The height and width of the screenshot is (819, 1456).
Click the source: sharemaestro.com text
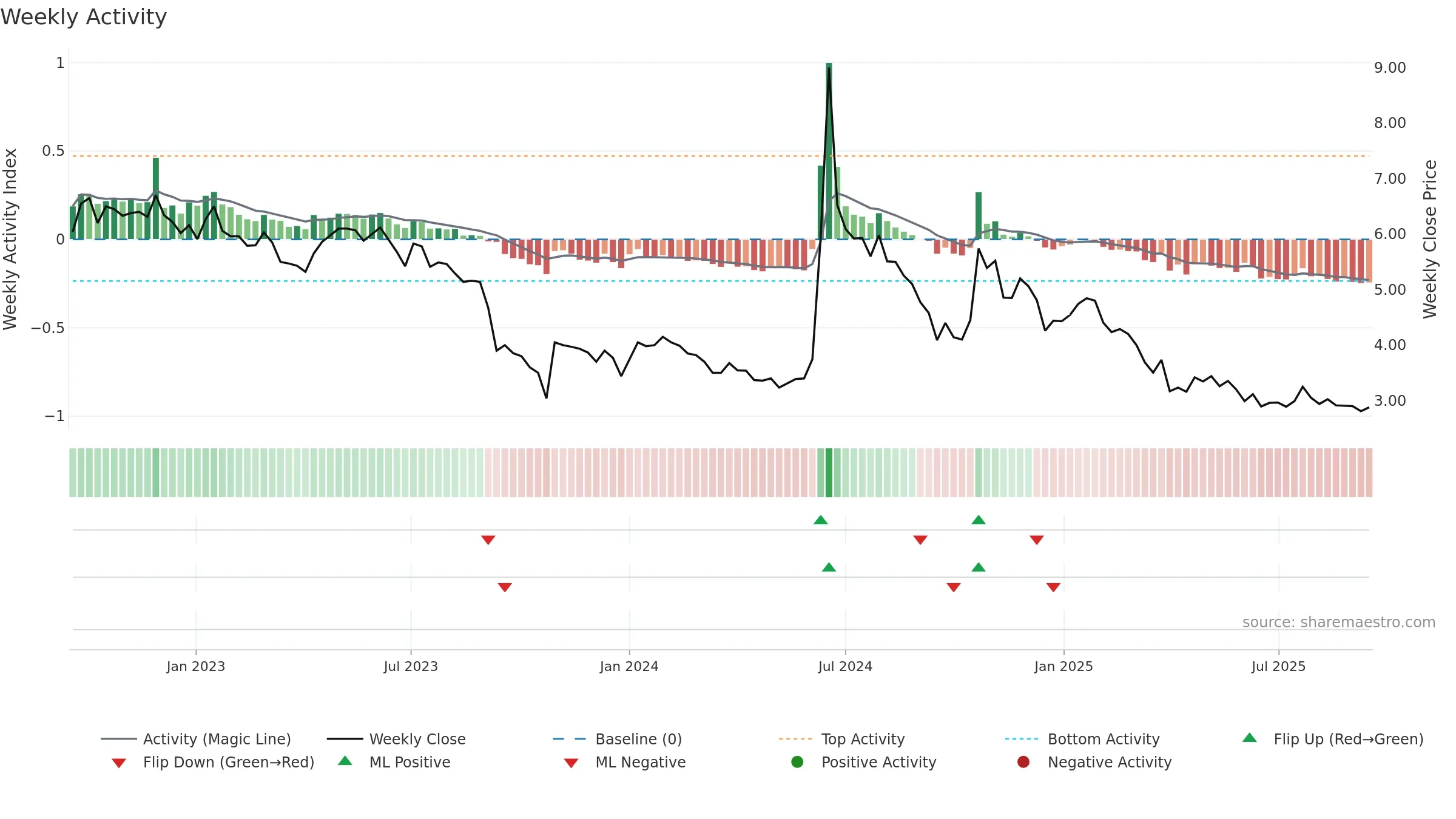coord(1339,622)
